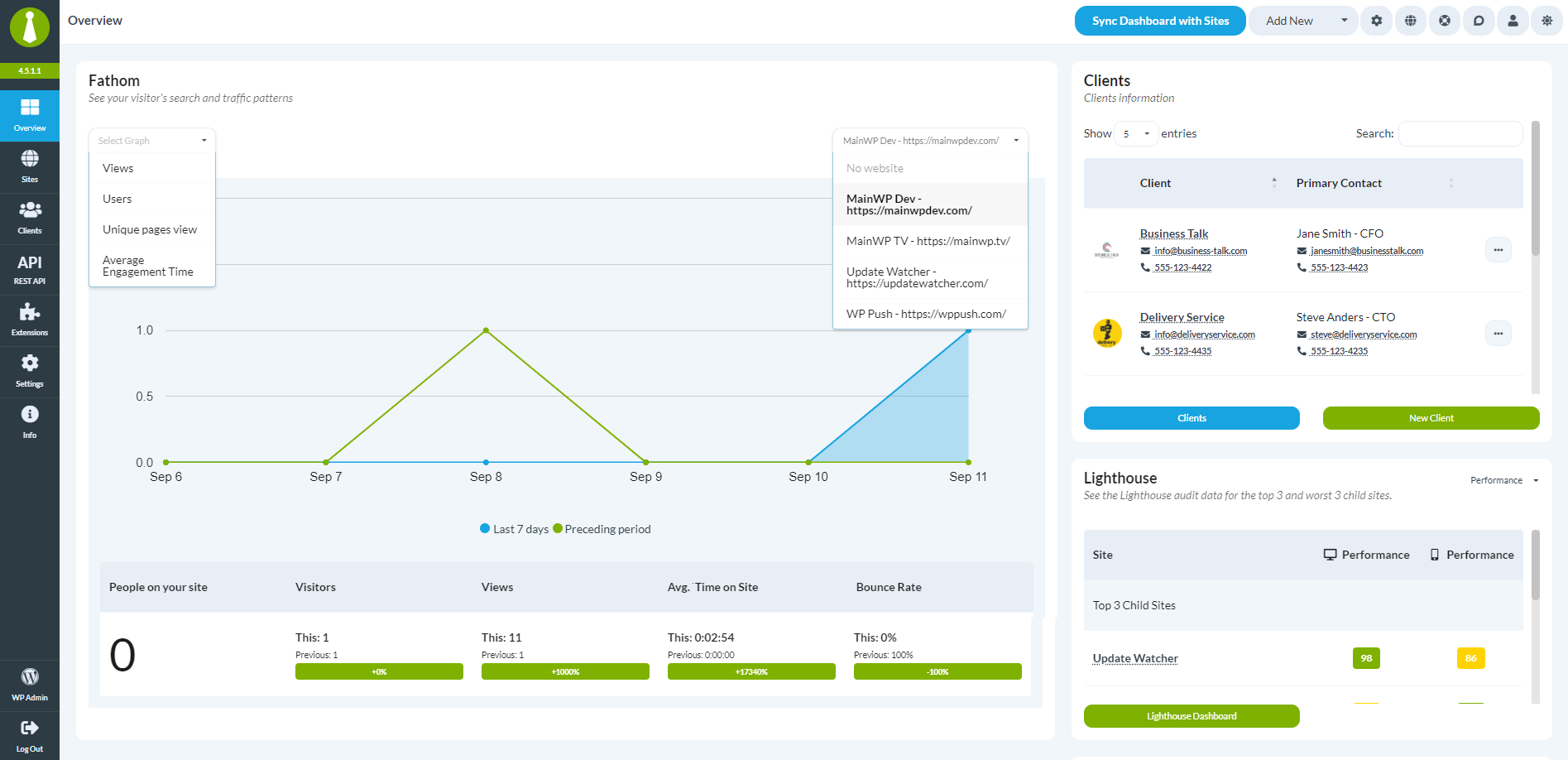Toggle the Preceding period legend series
This screenshot has height=760, width=1568.
tap(602, 529)
